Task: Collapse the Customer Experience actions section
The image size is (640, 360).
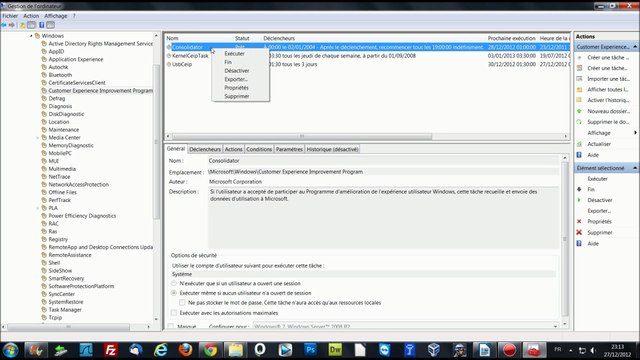Action: (x=635, y=47)
